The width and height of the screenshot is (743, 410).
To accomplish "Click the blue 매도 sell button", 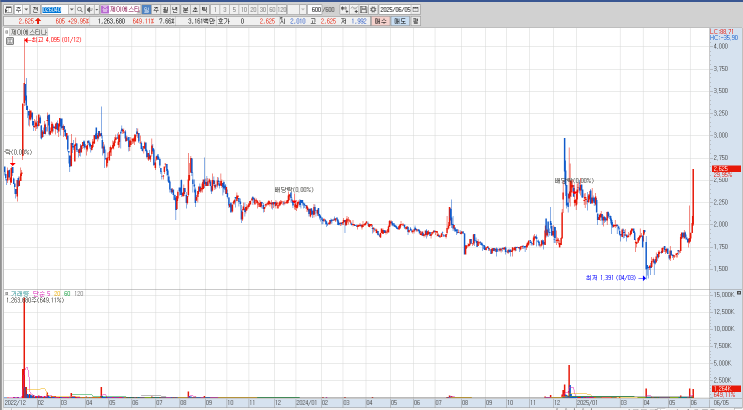I will pos(400,21).
